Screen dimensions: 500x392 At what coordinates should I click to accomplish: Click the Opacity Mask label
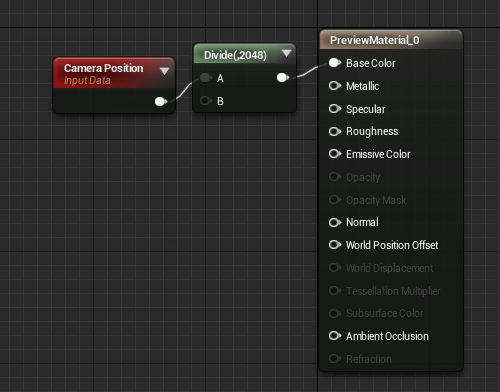(376, 200)
